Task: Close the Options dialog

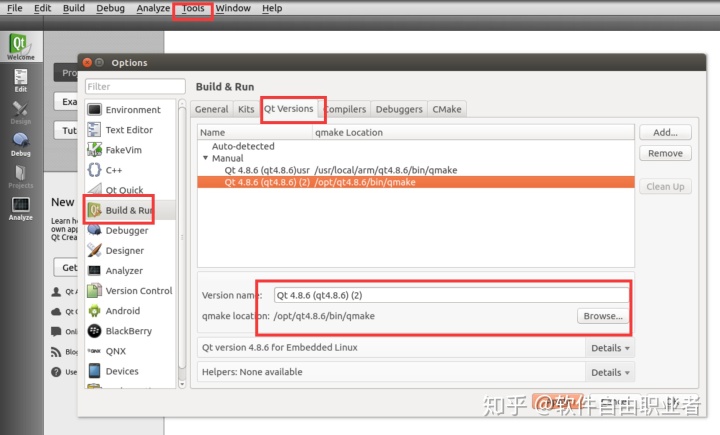Action: [x=87, y=62]
